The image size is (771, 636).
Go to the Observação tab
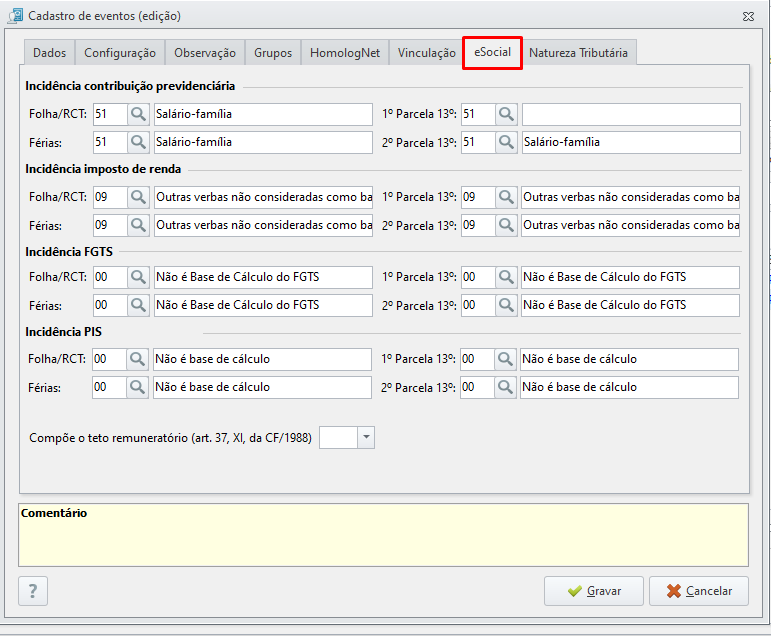[x=205, y=53]
